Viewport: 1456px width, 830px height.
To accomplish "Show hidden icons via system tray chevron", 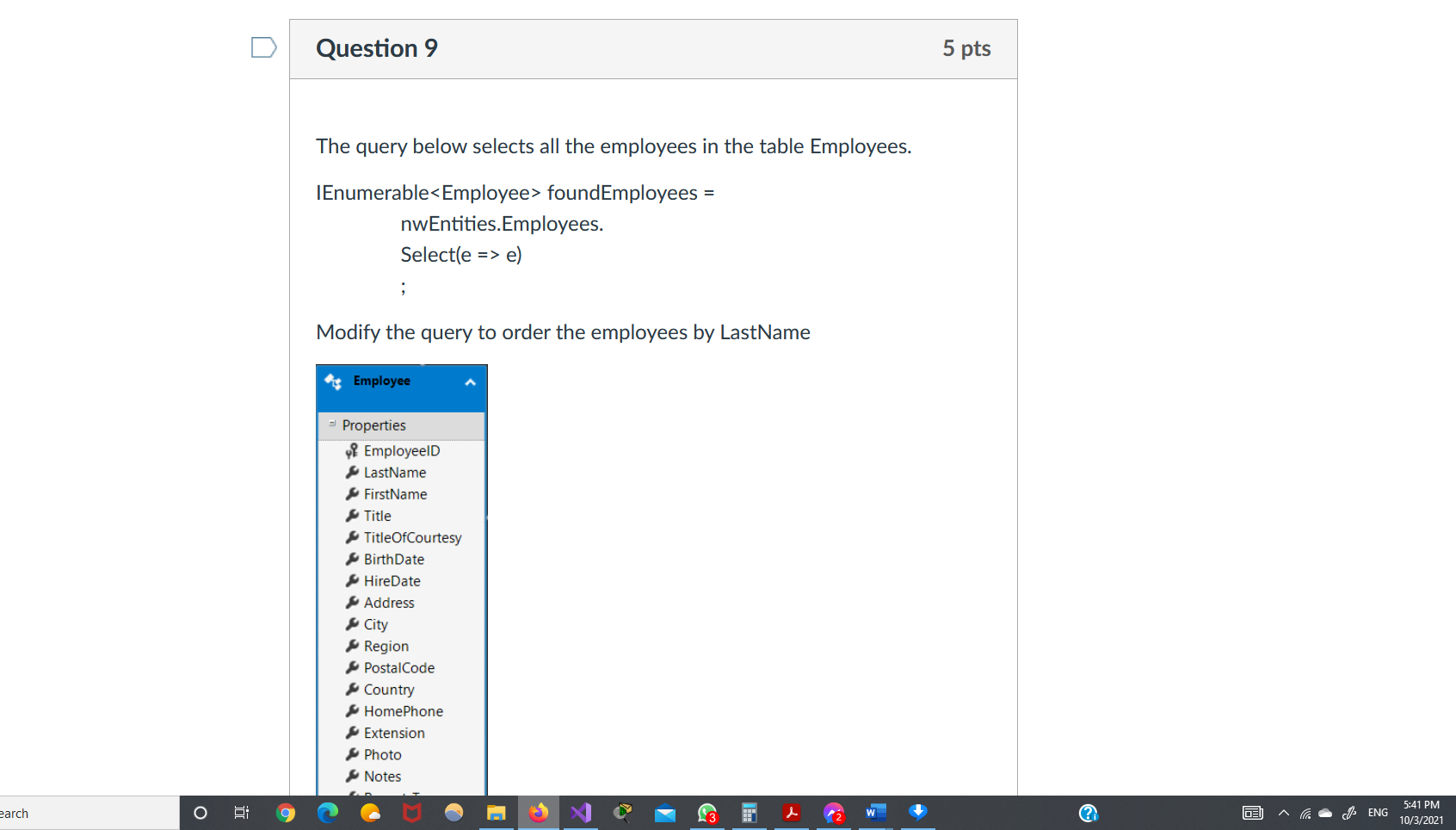I will [x=1283, y=812].
